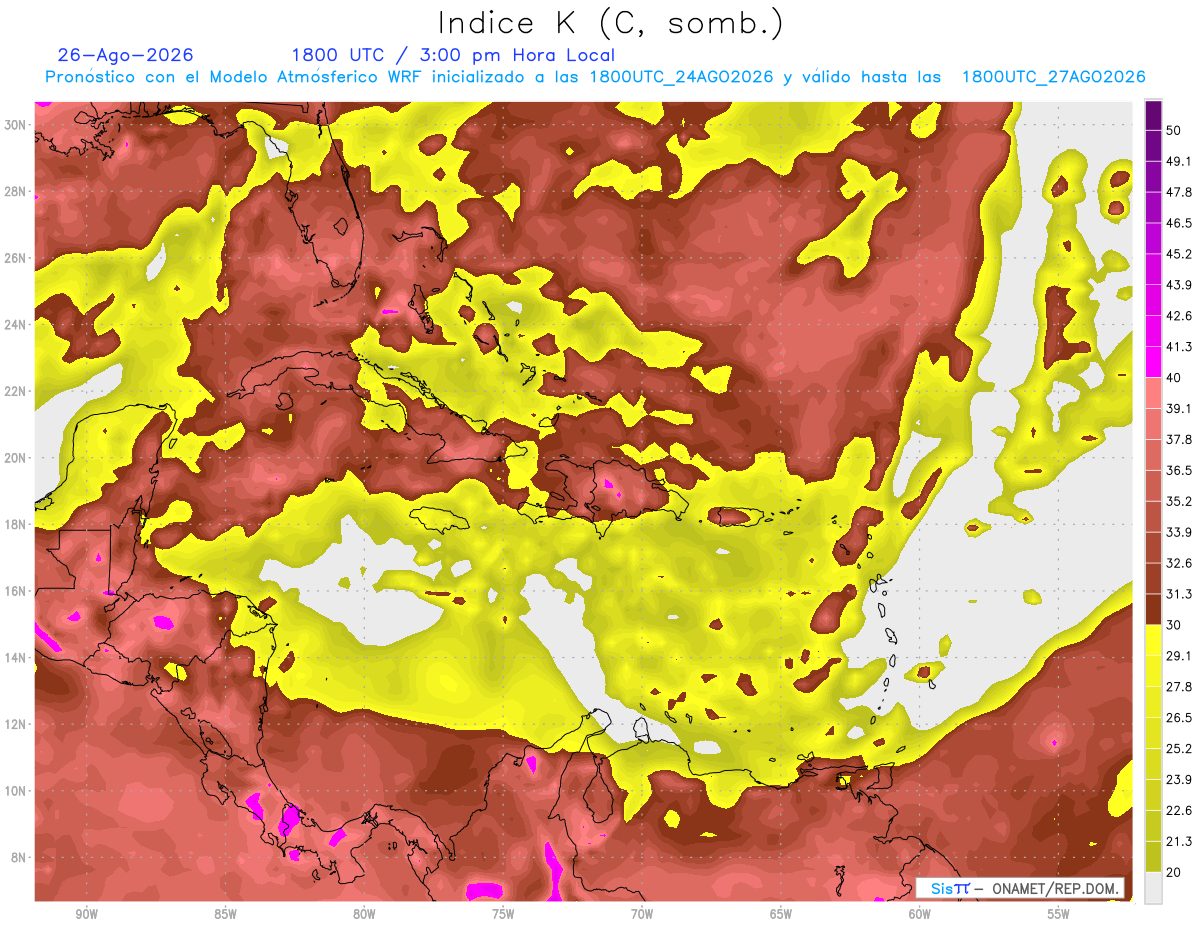The image size is (1200, 927).
Task: Click the colorbar value "37.8"
Action: [x=1179, y=439]
